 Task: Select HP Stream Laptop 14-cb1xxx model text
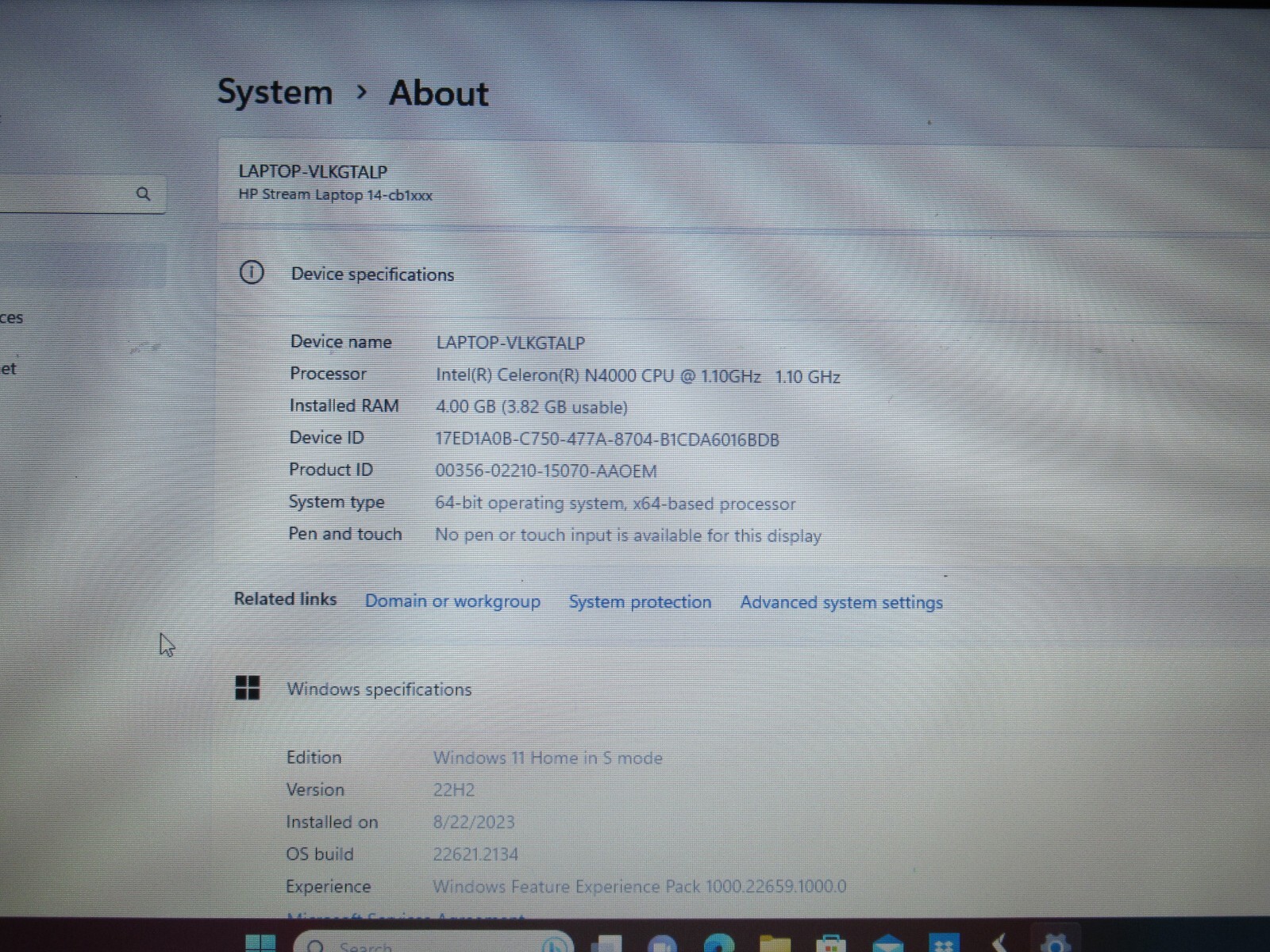pos(335,195)
